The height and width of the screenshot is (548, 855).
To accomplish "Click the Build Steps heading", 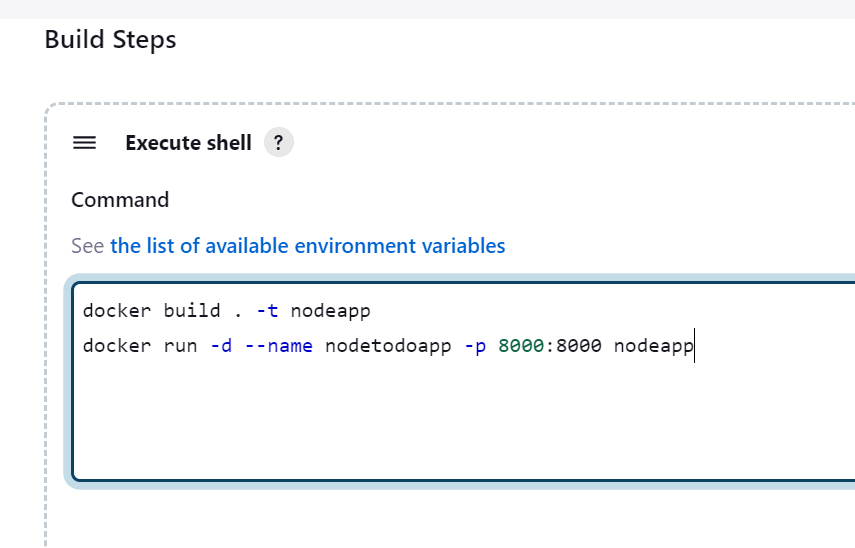I will [x=110, y=40].
